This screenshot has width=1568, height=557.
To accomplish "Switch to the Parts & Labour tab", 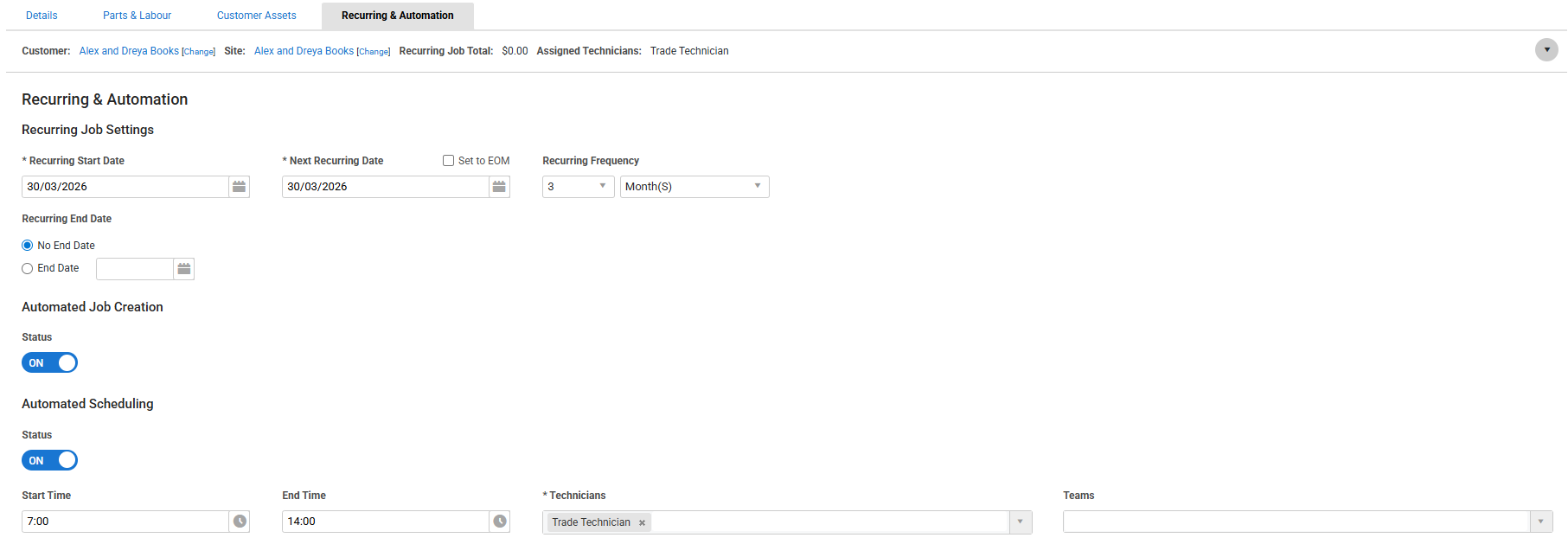I will (x=138, y=16).
